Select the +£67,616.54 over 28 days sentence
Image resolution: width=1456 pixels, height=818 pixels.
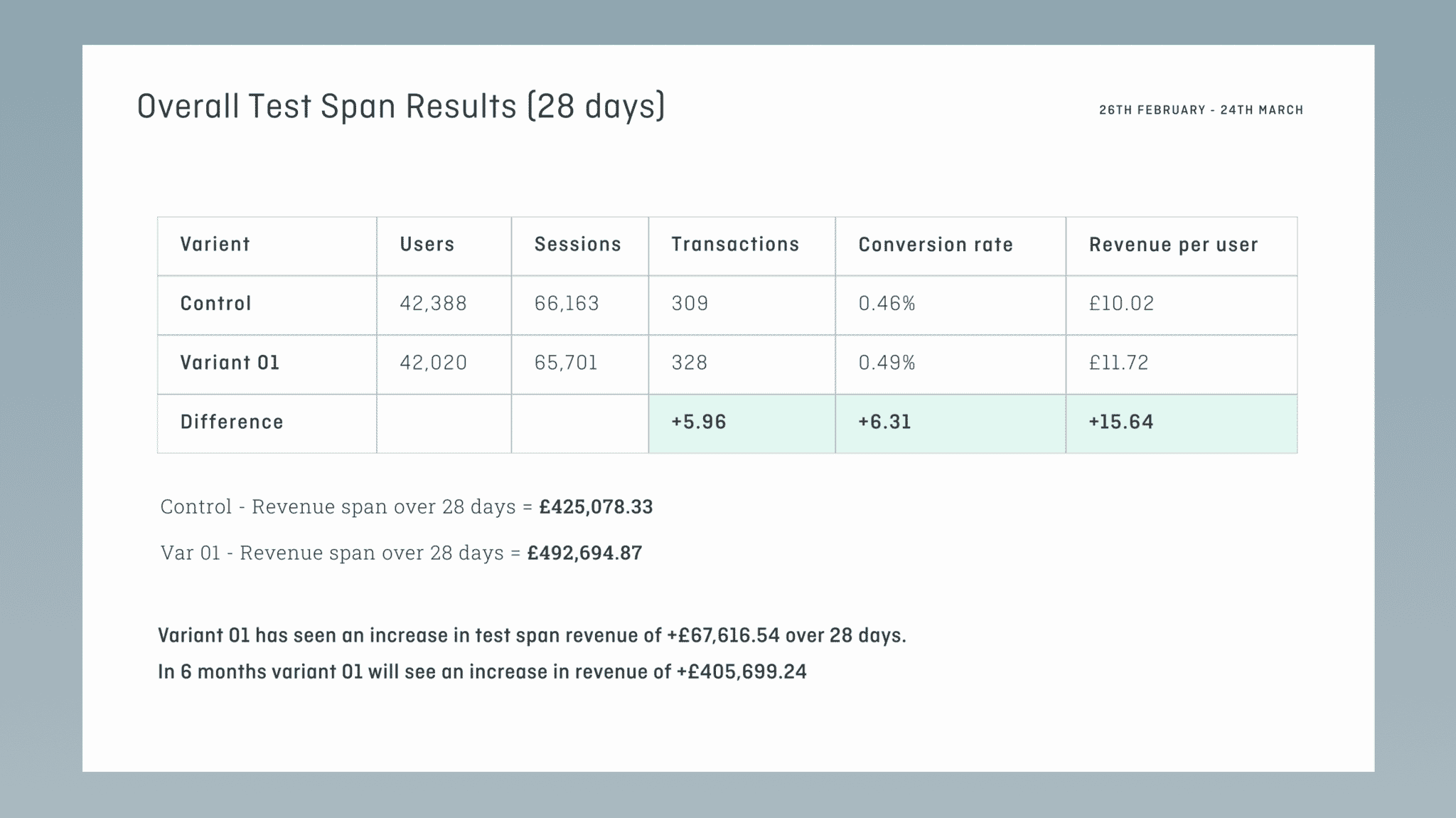[532, 635]
